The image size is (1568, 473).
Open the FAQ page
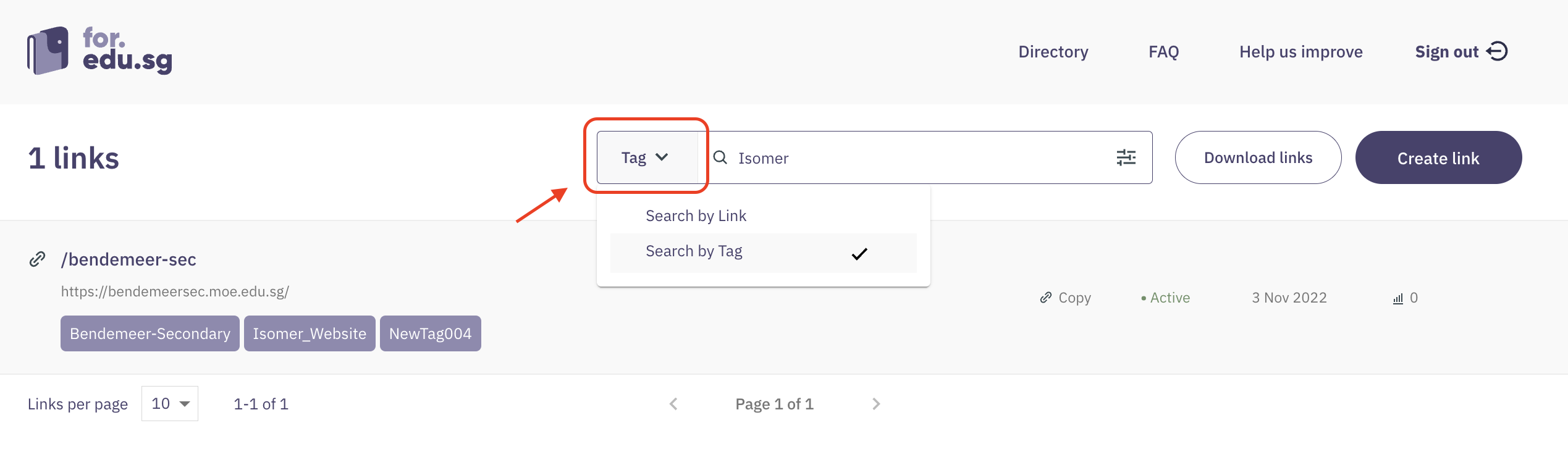1163,52
